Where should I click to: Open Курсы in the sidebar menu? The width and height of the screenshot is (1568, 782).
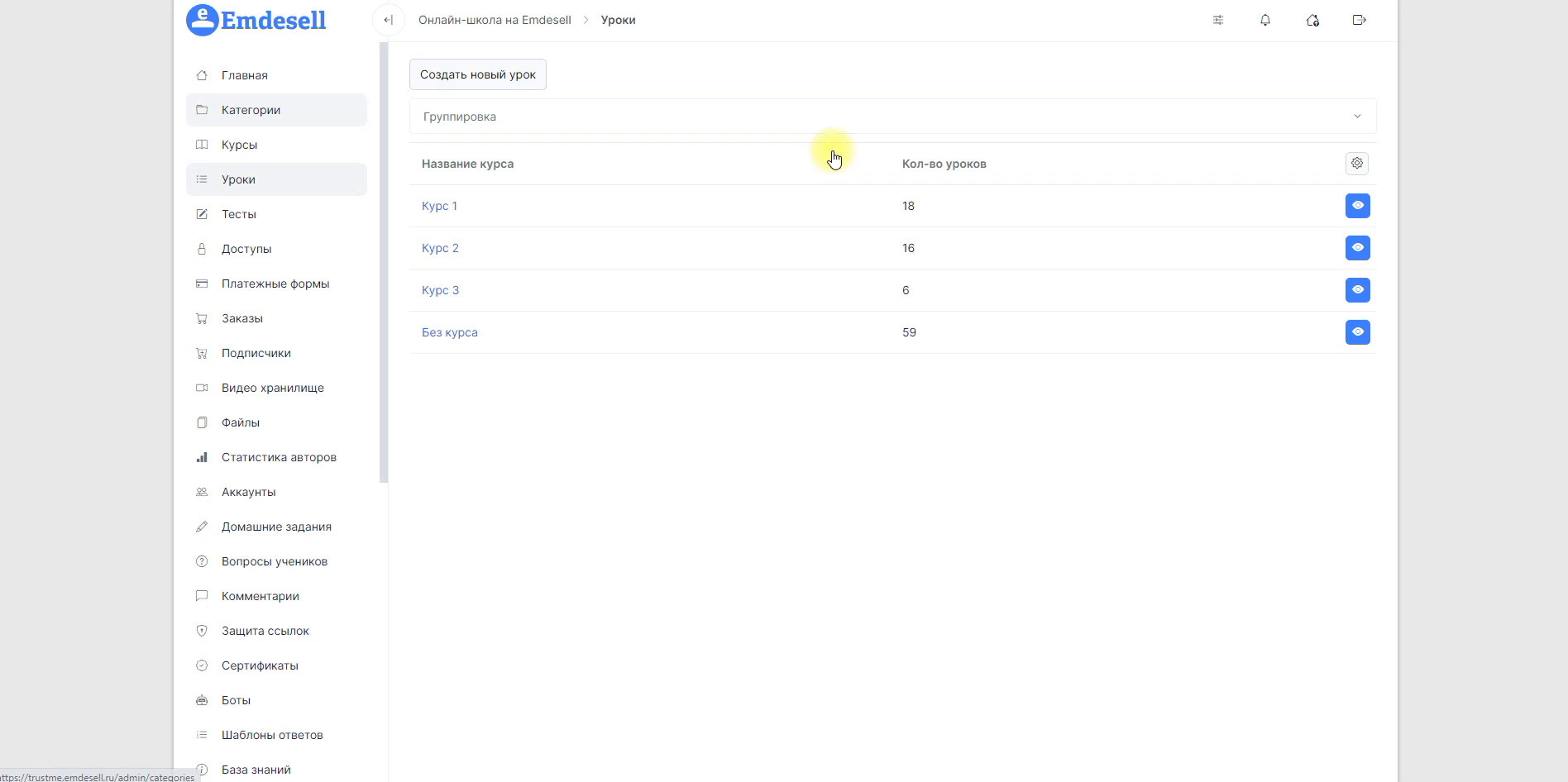click(239, 145)
